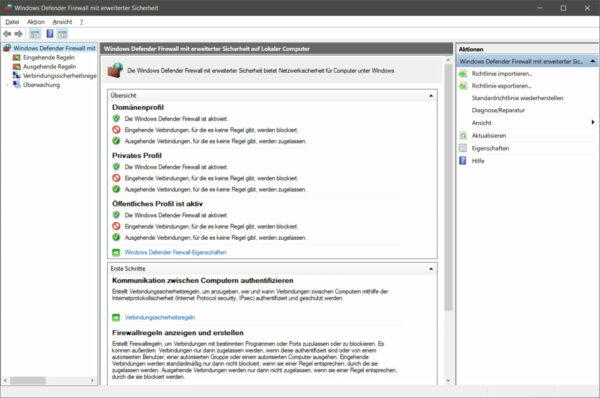Click the Privates Profil heading
This screenshot has height=398, width=600.
[x=137, y=156]
